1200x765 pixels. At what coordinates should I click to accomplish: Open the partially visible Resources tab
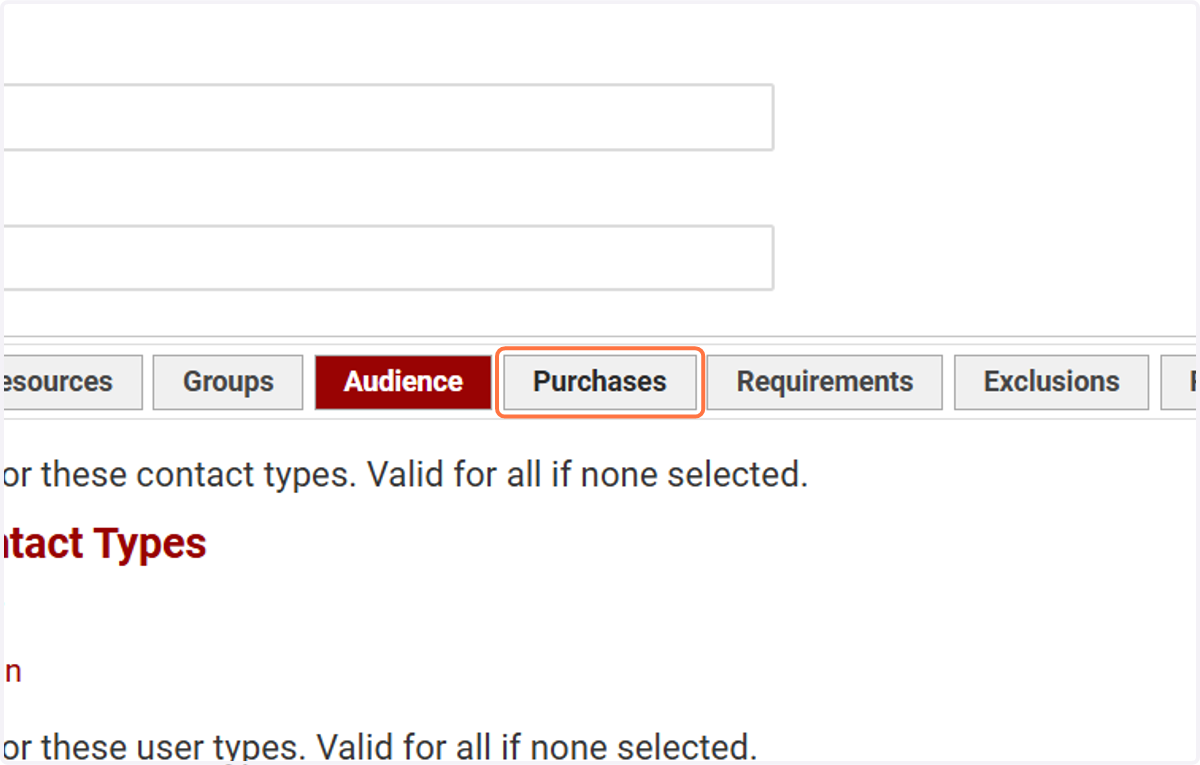tap(72, 382)
